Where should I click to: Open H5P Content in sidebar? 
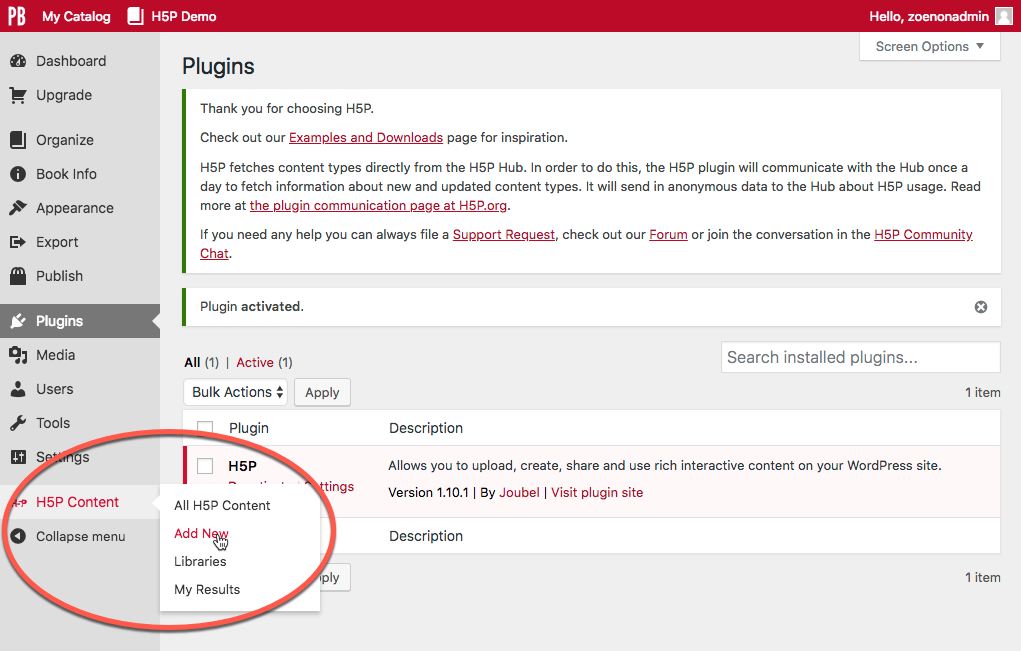[x=77, y=503]
